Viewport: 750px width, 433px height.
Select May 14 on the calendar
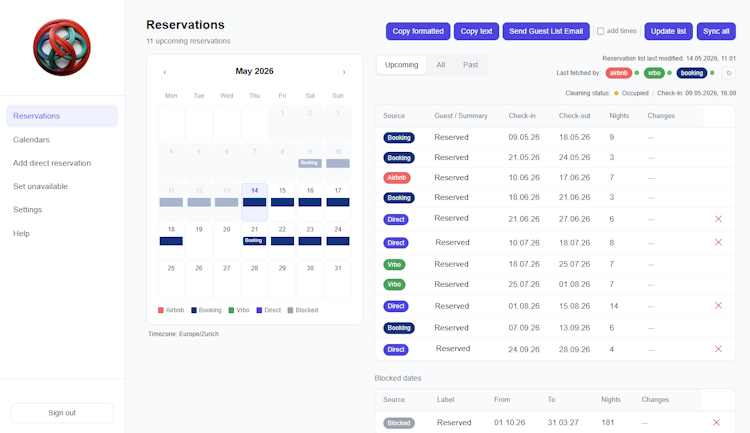coord(254,201)
